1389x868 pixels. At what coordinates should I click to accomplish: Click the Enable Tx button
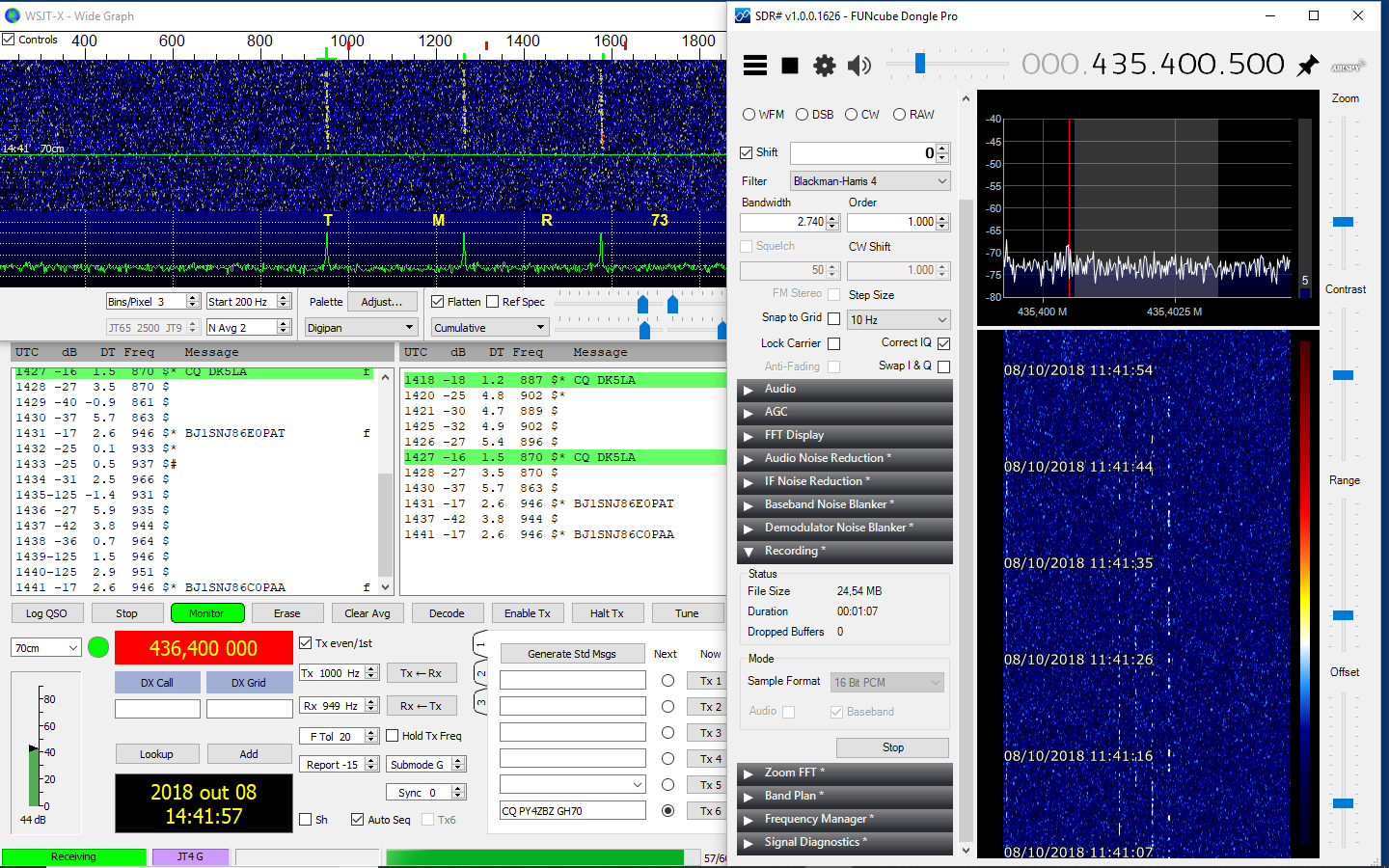click(x=527, y=613)
